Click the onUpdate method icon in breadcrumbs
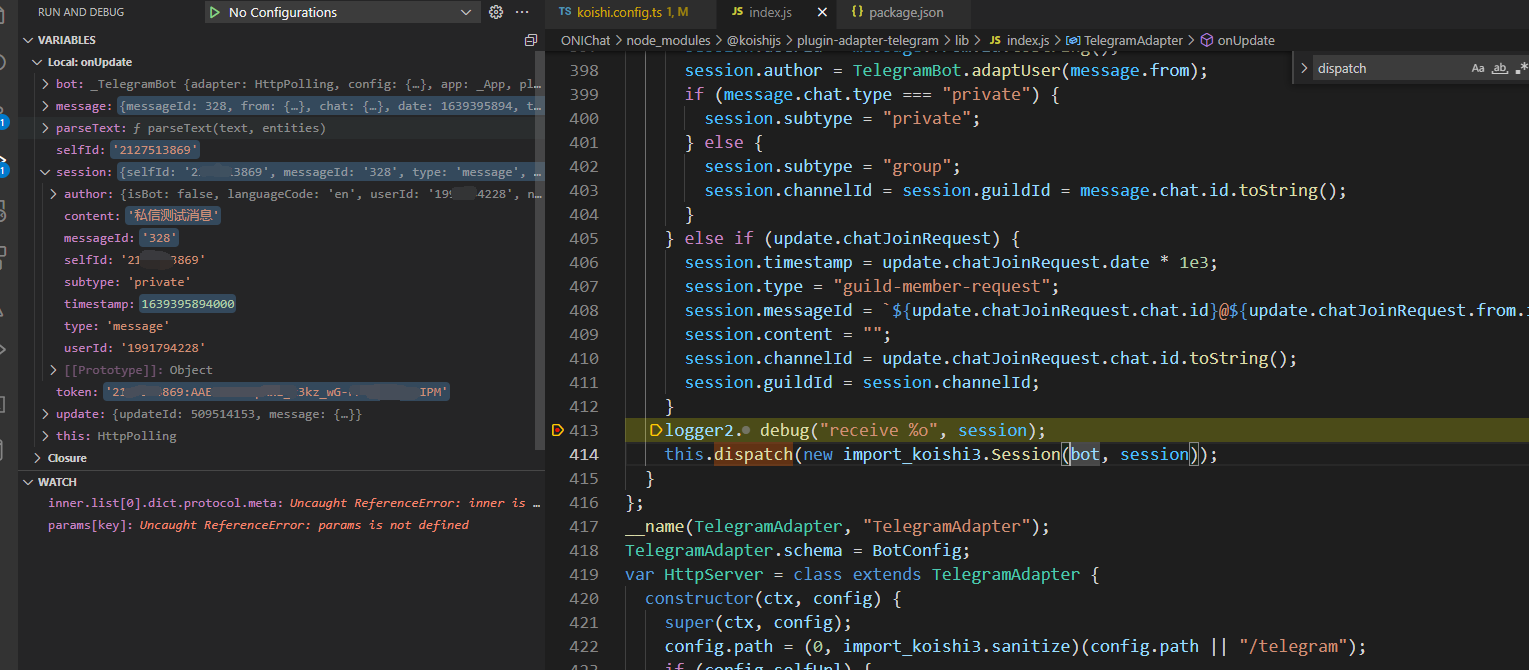The image size is (1529, 670). tap(1207, 40)
